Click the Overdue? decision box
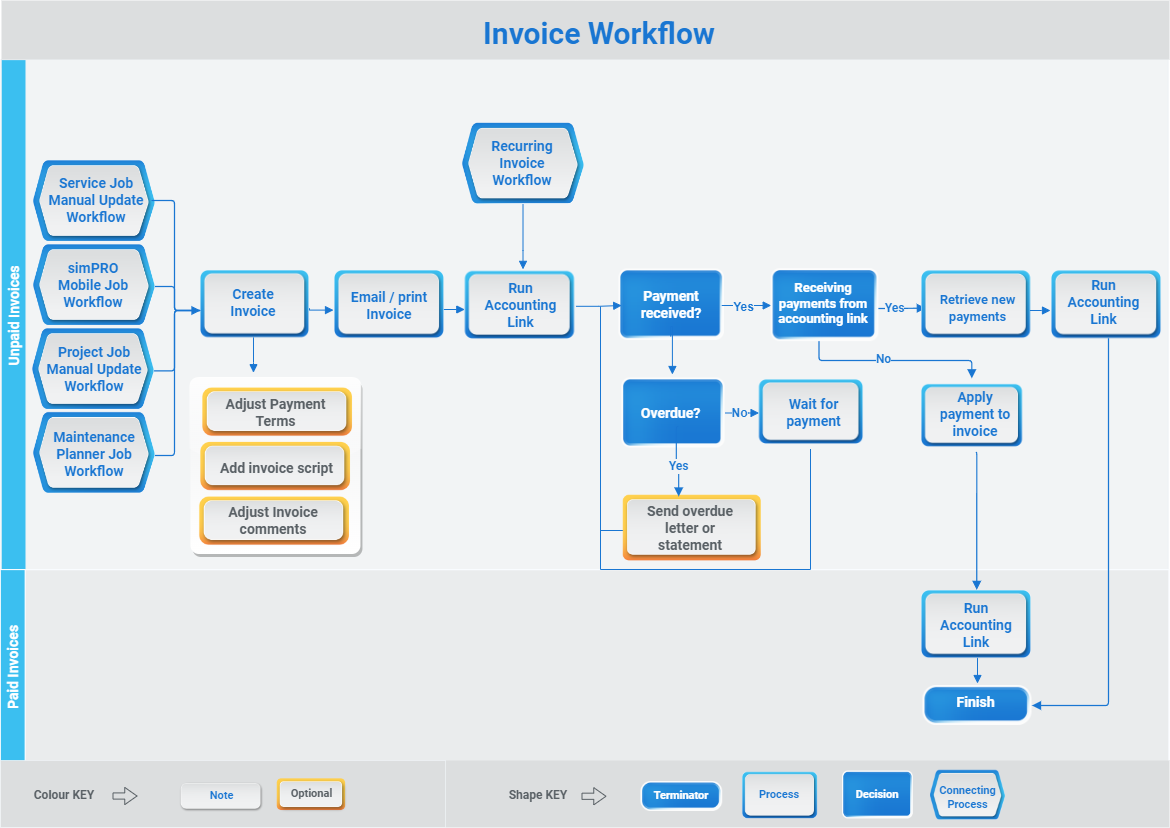Viewport: 1170px width, 828px height. [671, 411]
